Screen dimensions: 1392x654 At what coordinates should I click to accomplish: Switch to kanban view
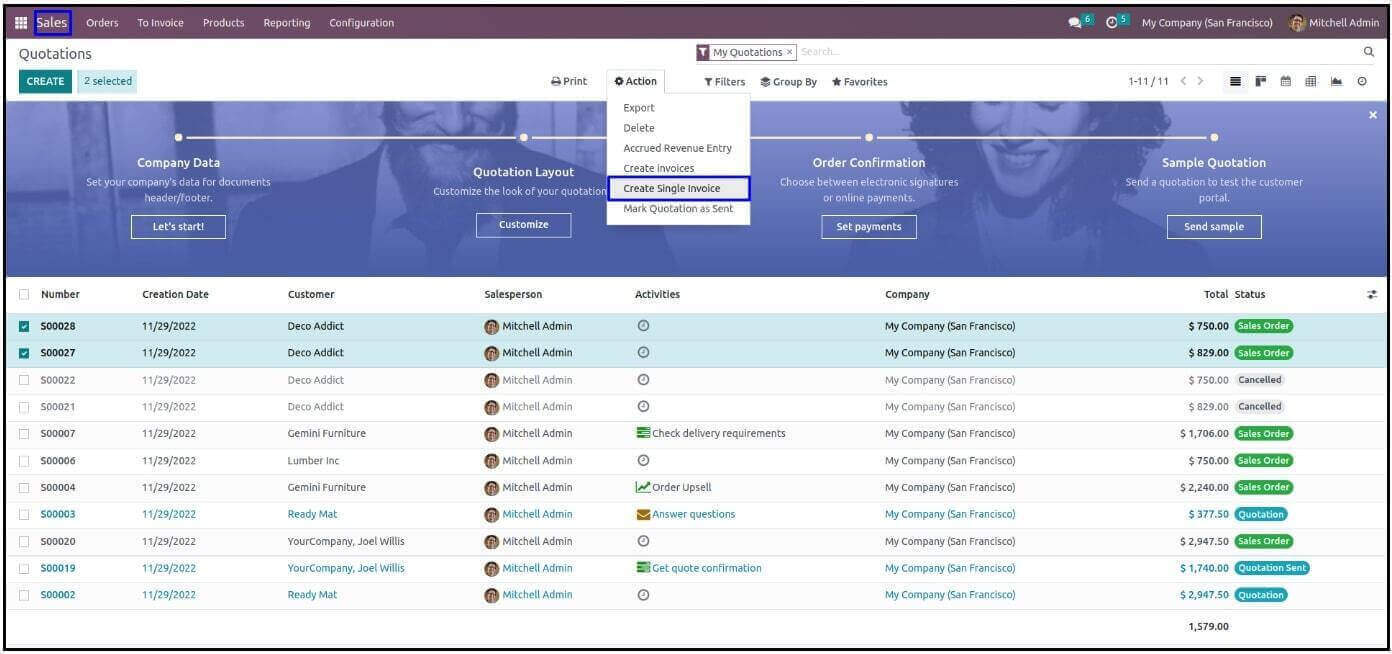tap(1261, 81)
